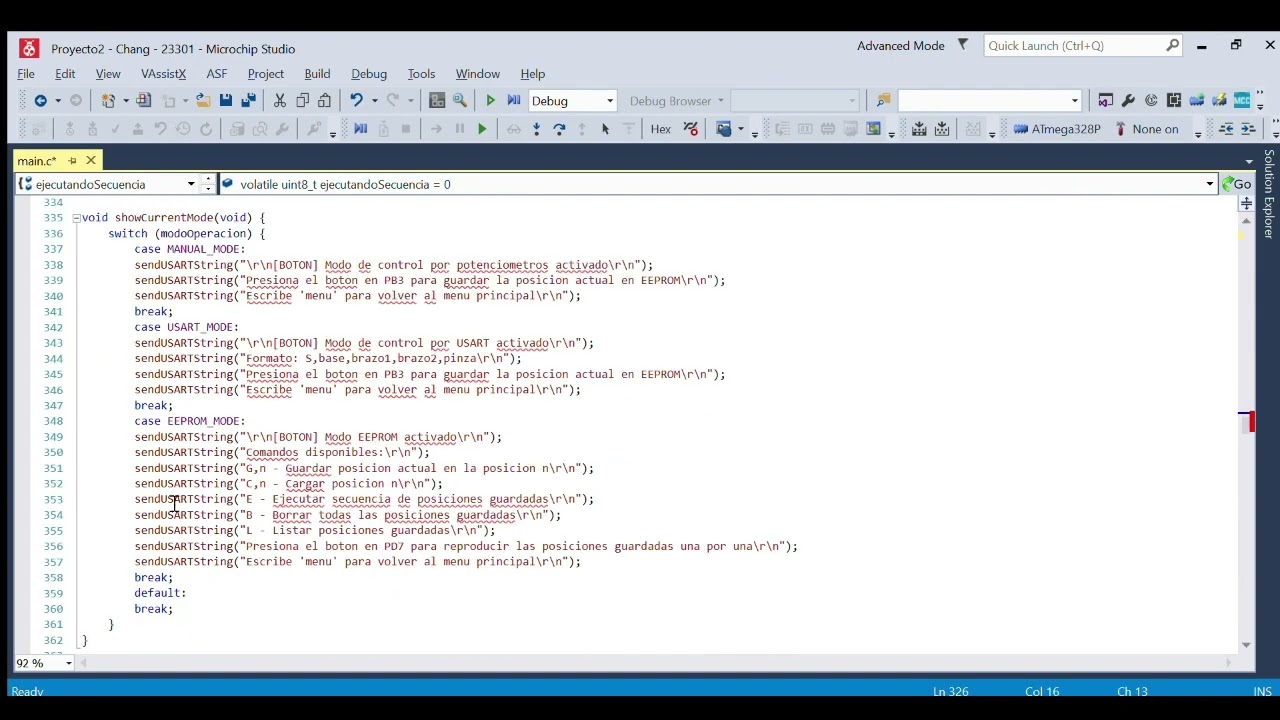Navigate backward using the back arrow icon

(x=40, y=101)
